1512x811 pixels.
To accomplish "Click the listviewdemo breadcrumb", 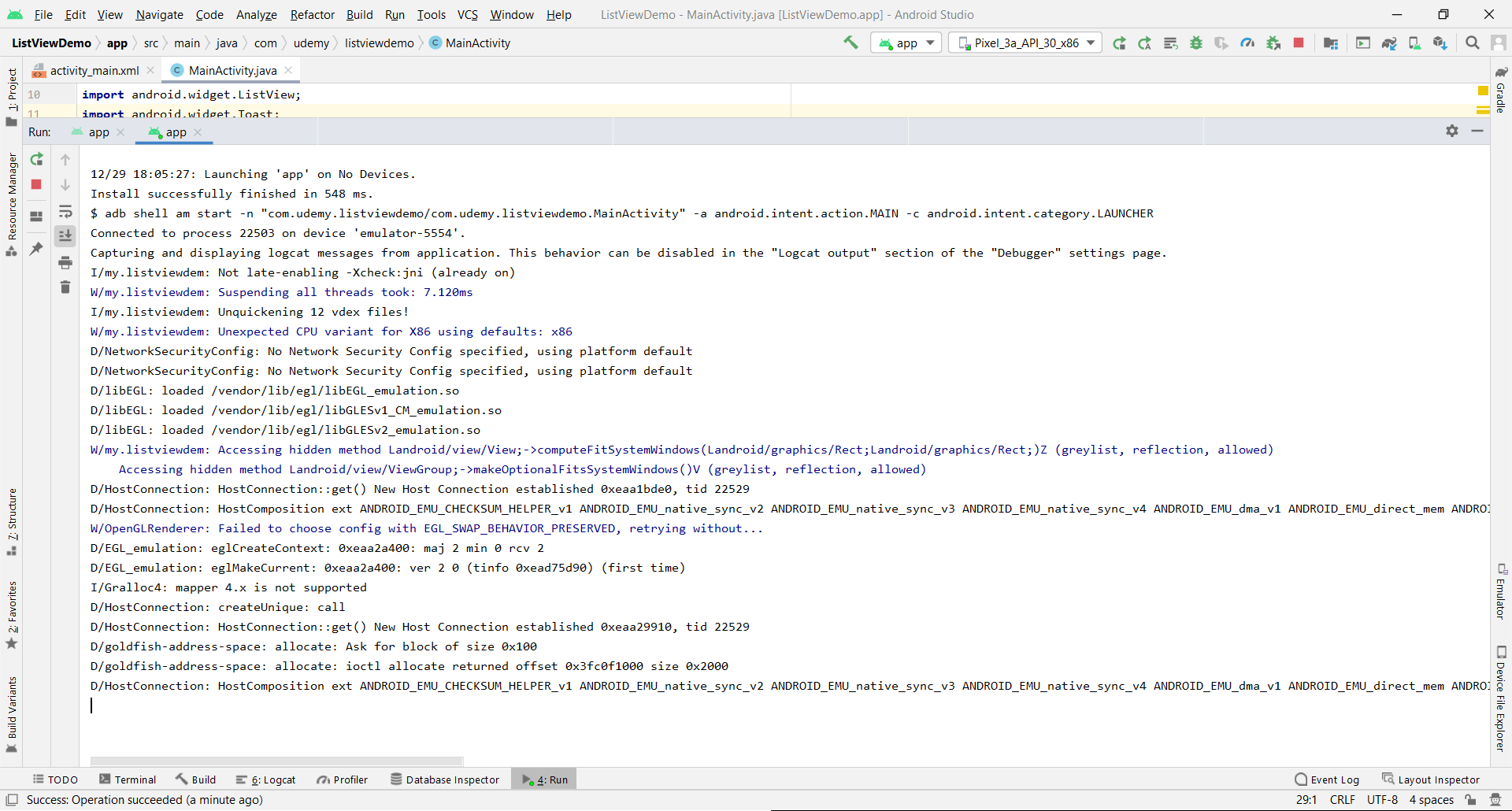I will [x=379, y=43].
